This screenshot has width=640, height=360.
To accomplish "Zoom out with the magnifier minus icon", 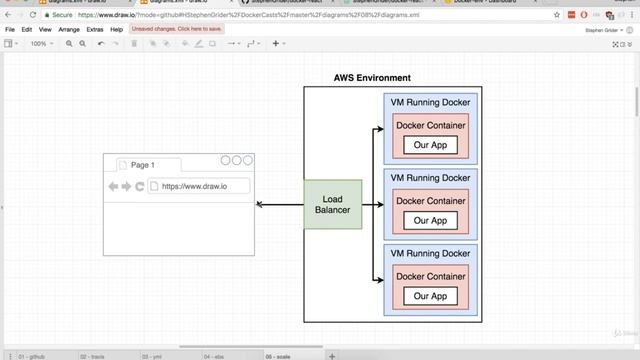I will [x=82, y=44].
